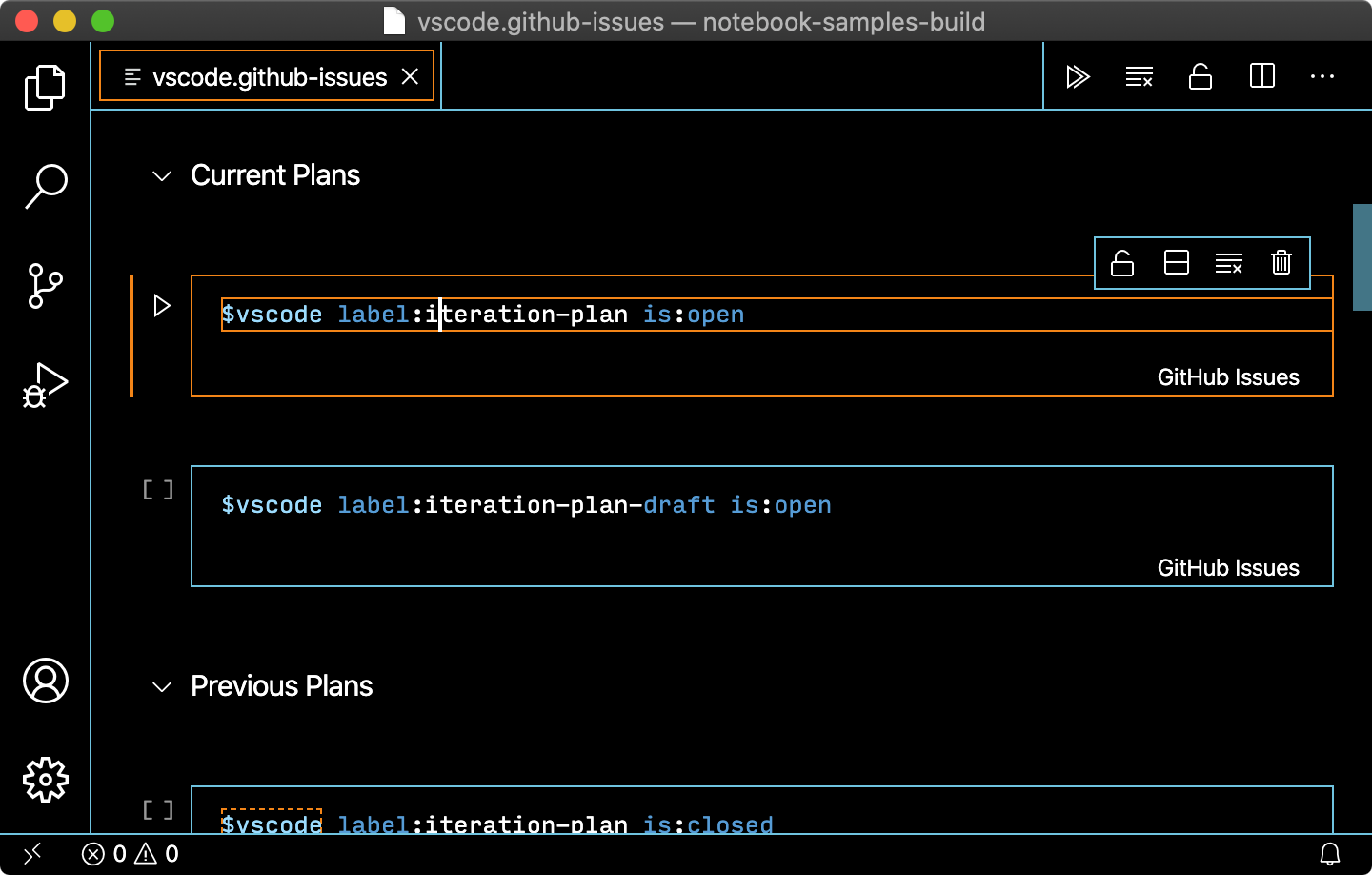
Task: Open the Explorer view
Action: (x=45, y=87)
